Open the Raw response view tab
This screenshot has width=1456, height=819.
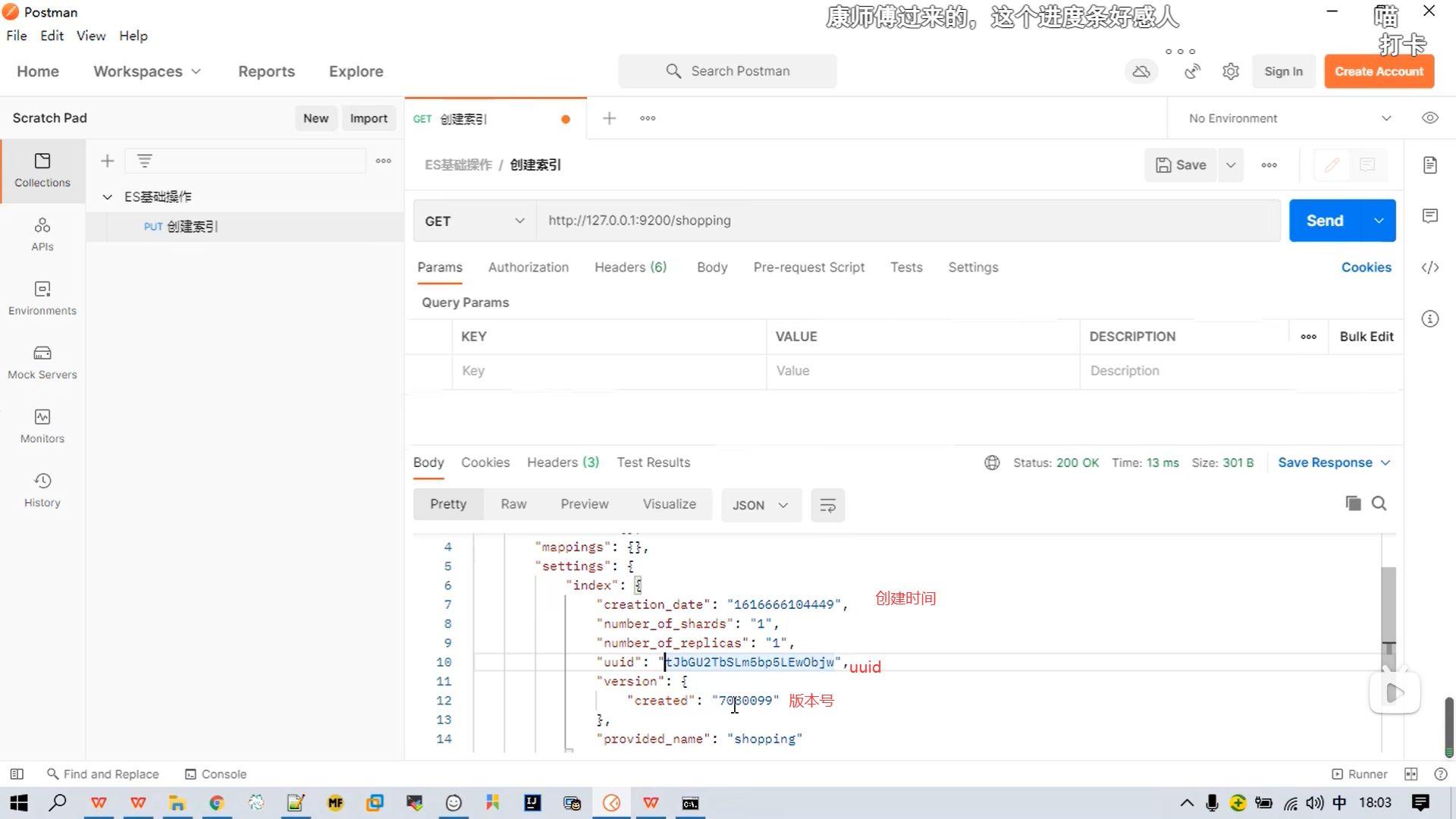pos(513,504)
